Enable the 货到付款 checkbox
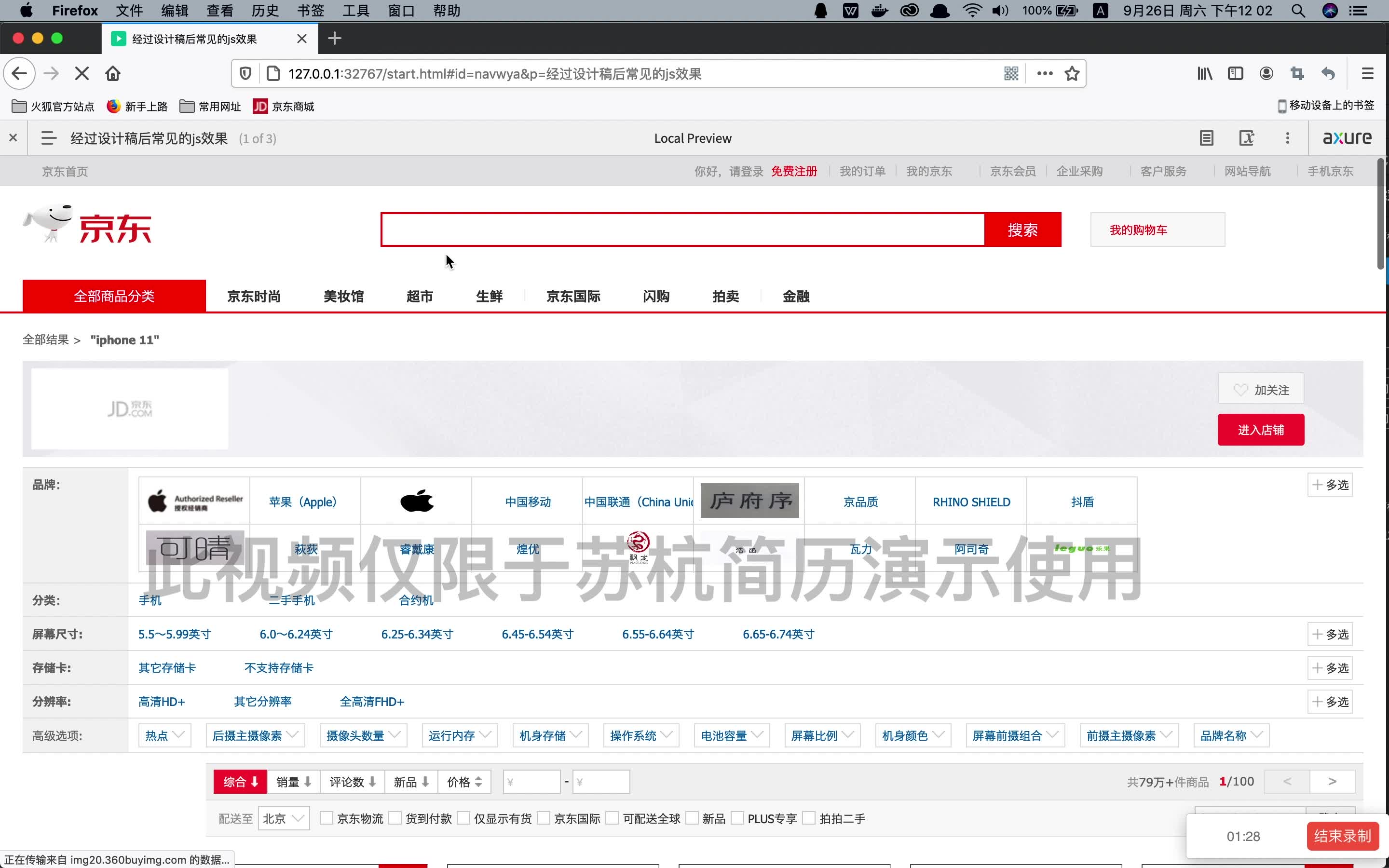The image size is (1389, 868). tap(395, 818)
